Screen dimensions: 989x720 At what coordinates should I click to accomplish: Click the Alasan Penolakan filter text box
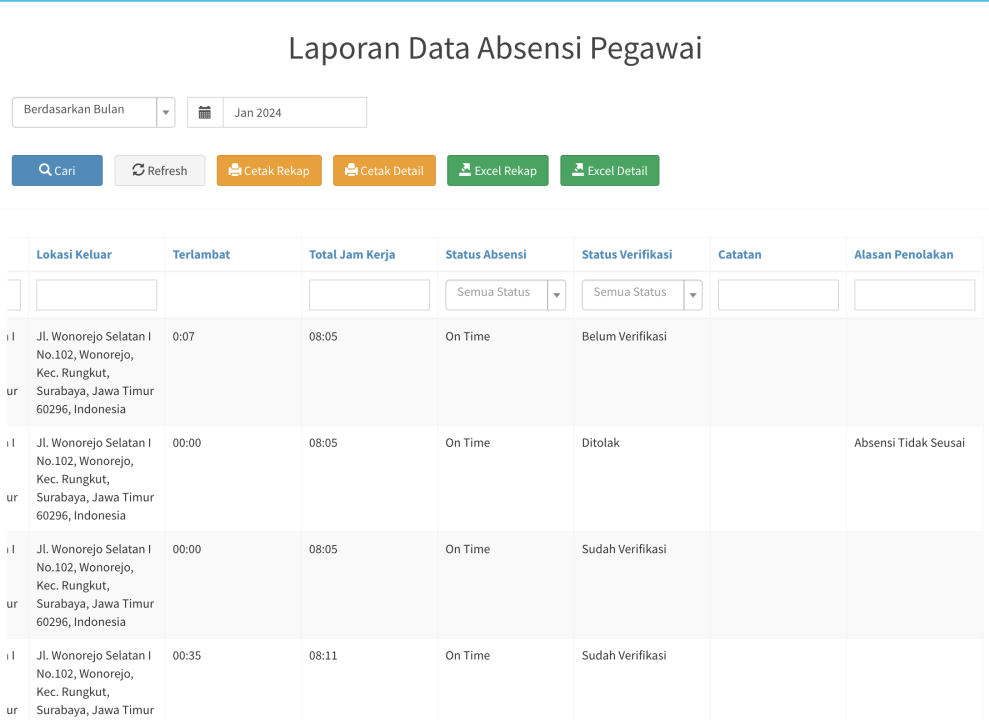pos(914,295)
